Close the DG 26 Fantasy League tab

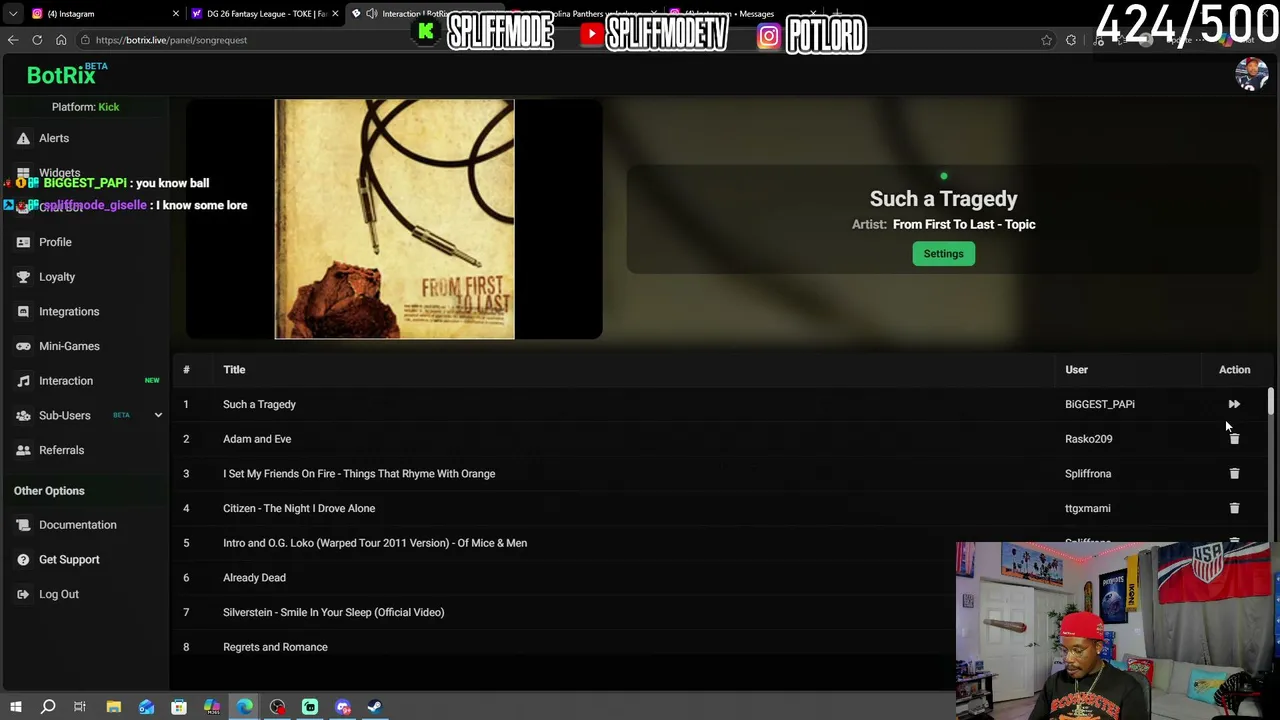(335, 14)
